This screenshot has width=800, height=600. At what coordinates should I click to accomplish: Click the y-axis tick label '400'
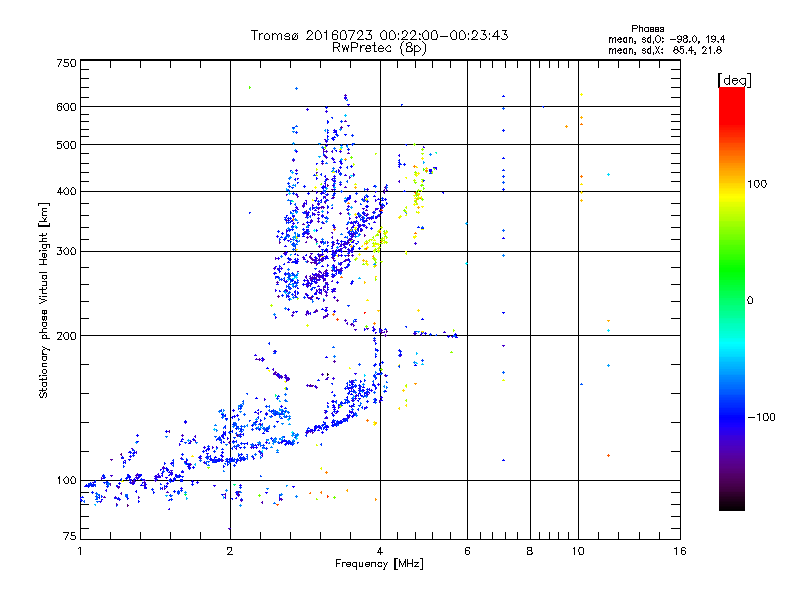tap(66, 192)
